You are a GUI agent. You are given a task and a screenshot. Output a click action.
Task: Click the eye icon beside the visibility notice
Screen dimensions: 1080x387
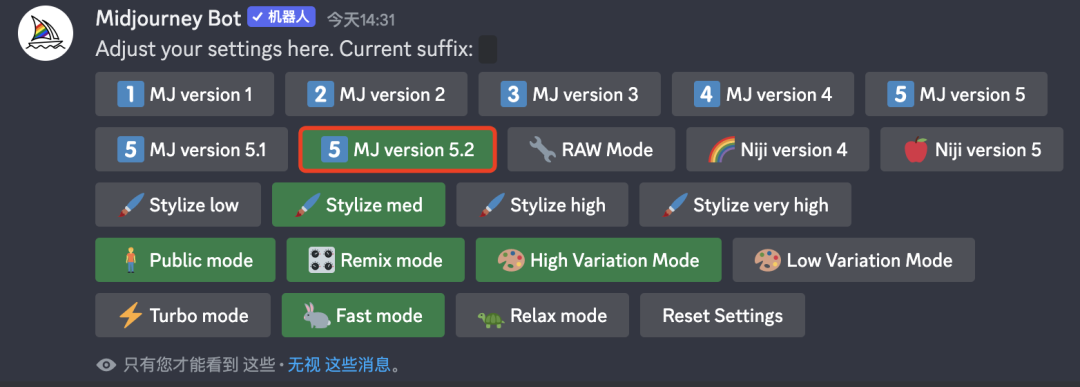point(106,365)
